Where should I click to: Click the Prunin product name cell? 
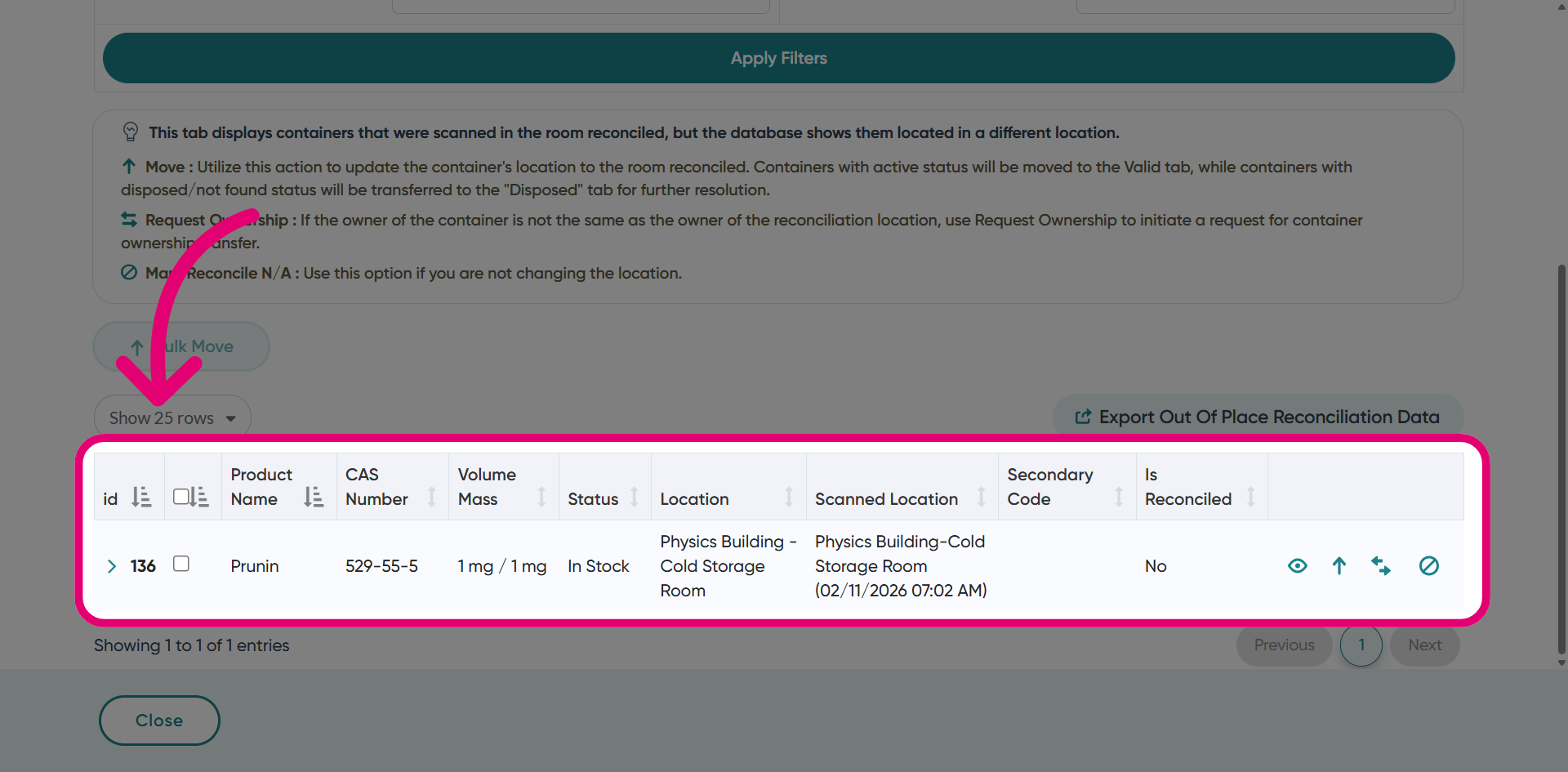[x=255, y=566]
